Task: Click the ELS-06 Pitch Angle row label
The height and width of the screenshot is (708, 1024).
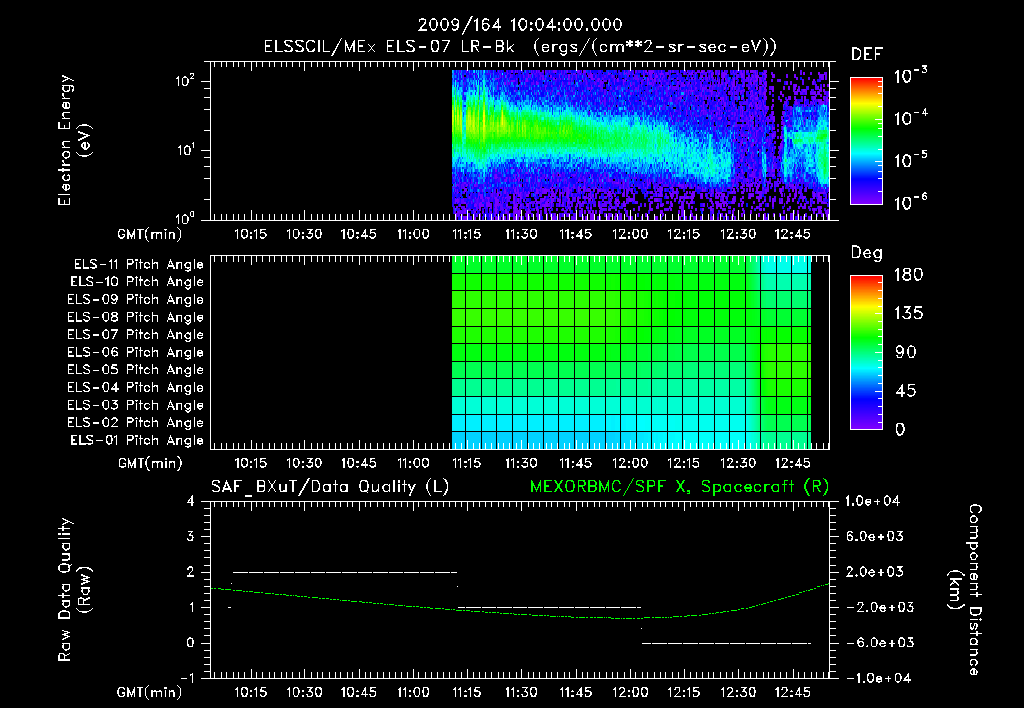Action: 136,353
